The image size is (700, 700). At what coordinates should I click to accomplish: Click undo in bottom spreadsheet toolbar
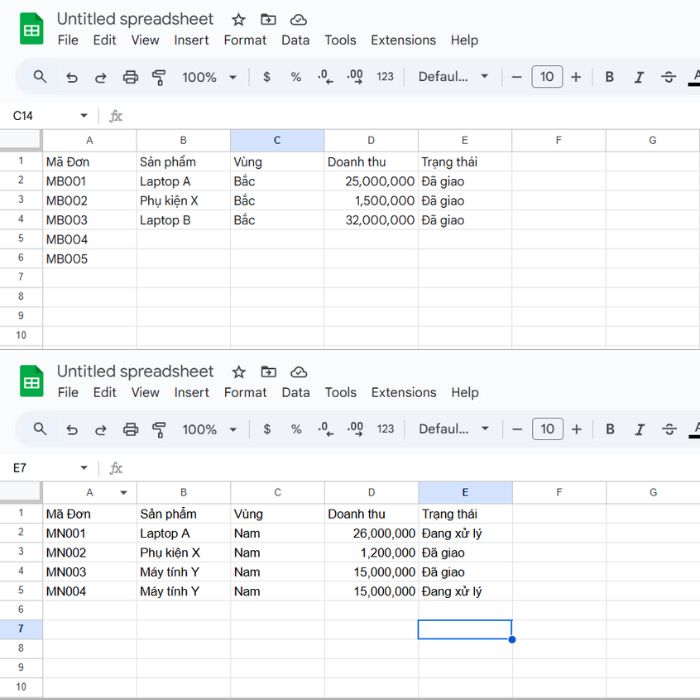71,430
